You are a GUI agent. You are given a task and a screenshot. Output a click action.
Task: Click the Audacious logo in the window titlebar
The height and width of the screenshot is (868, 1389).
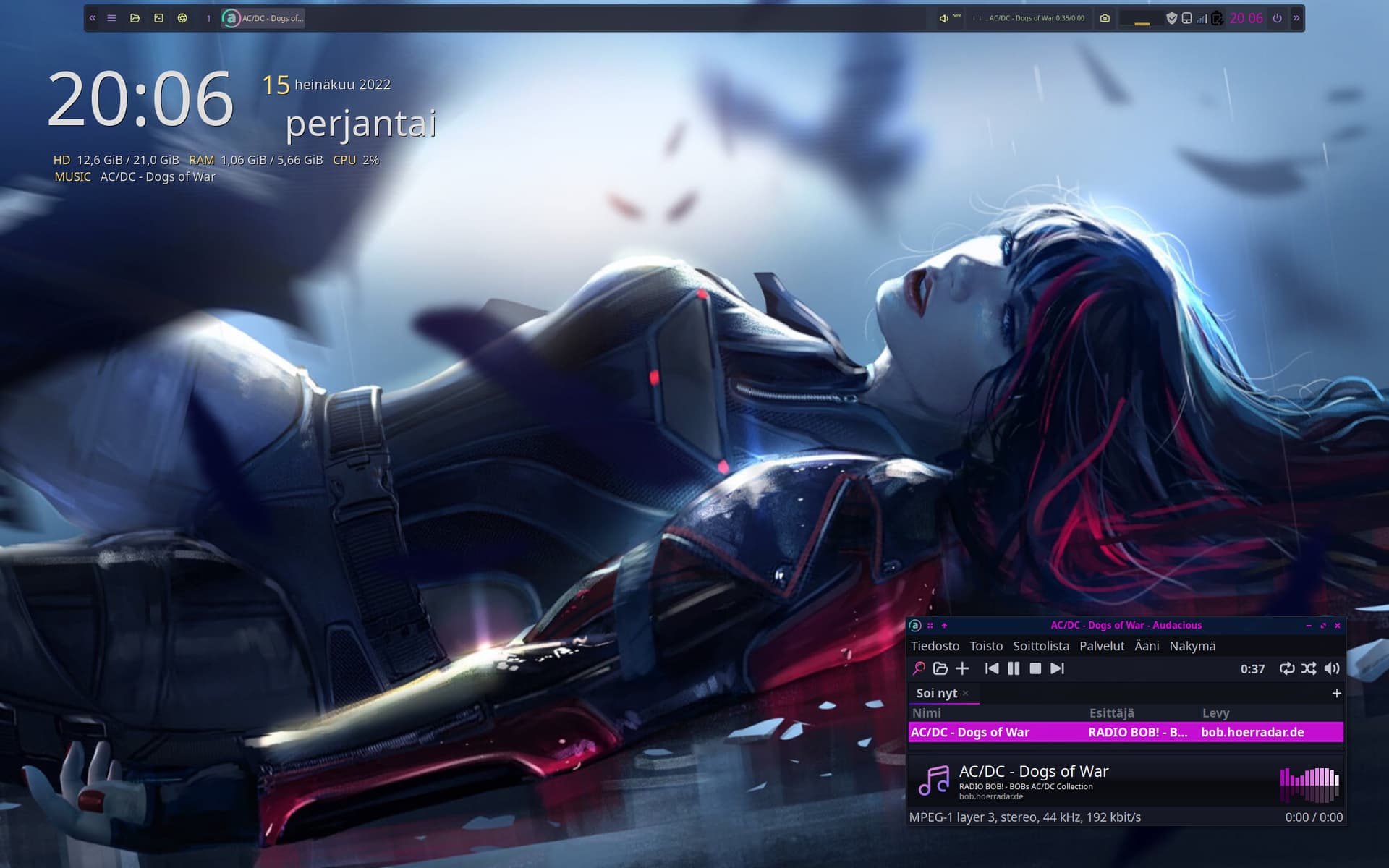pos(915,625)
